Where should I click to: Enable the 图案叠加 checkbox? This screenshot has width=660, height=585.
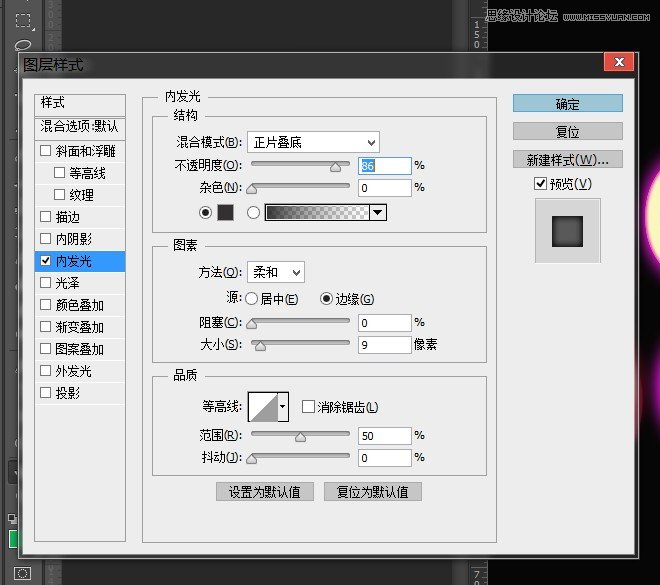click(45, 348)
